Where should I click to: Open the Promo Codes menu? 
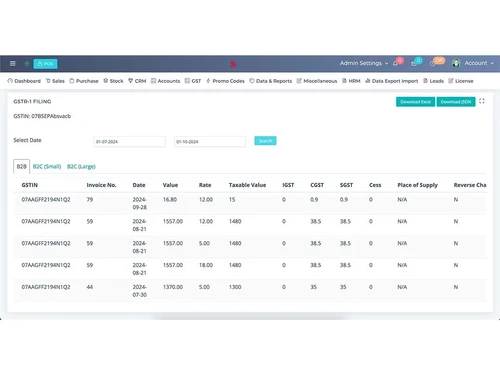tap(225, 81)
